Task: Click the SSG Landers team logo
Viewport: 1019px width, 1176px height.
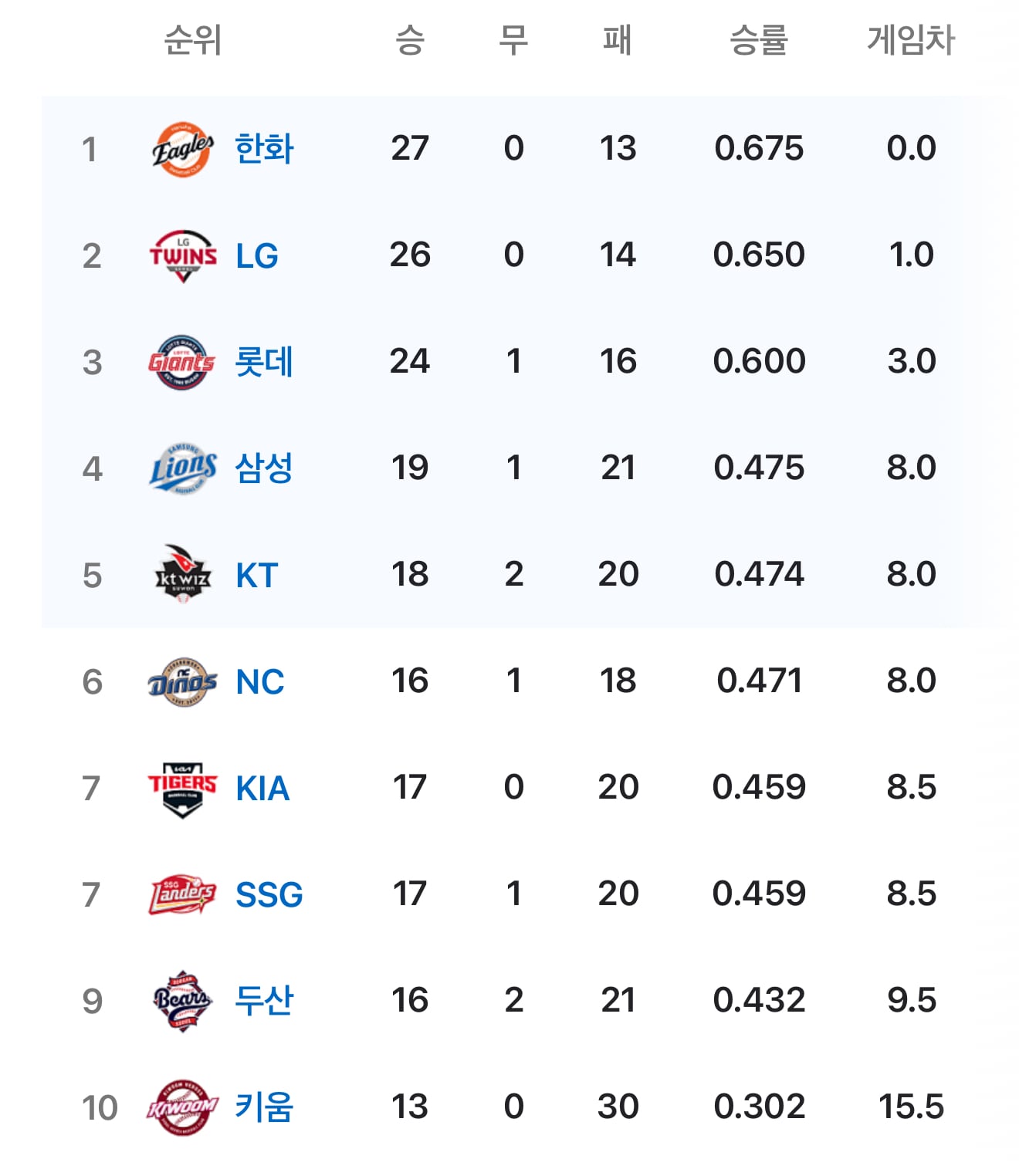Action: point(183,895)
